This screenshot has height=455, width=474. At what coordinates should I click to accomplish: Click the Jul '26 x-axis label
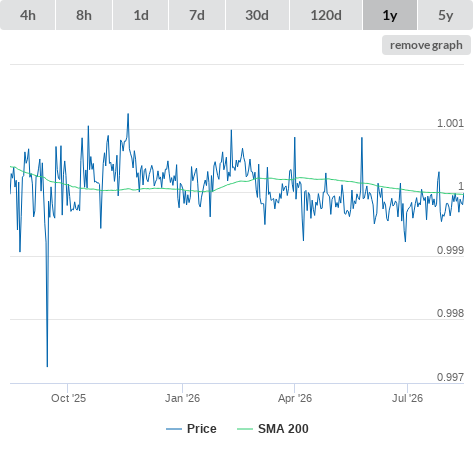[x=407, y=398]
